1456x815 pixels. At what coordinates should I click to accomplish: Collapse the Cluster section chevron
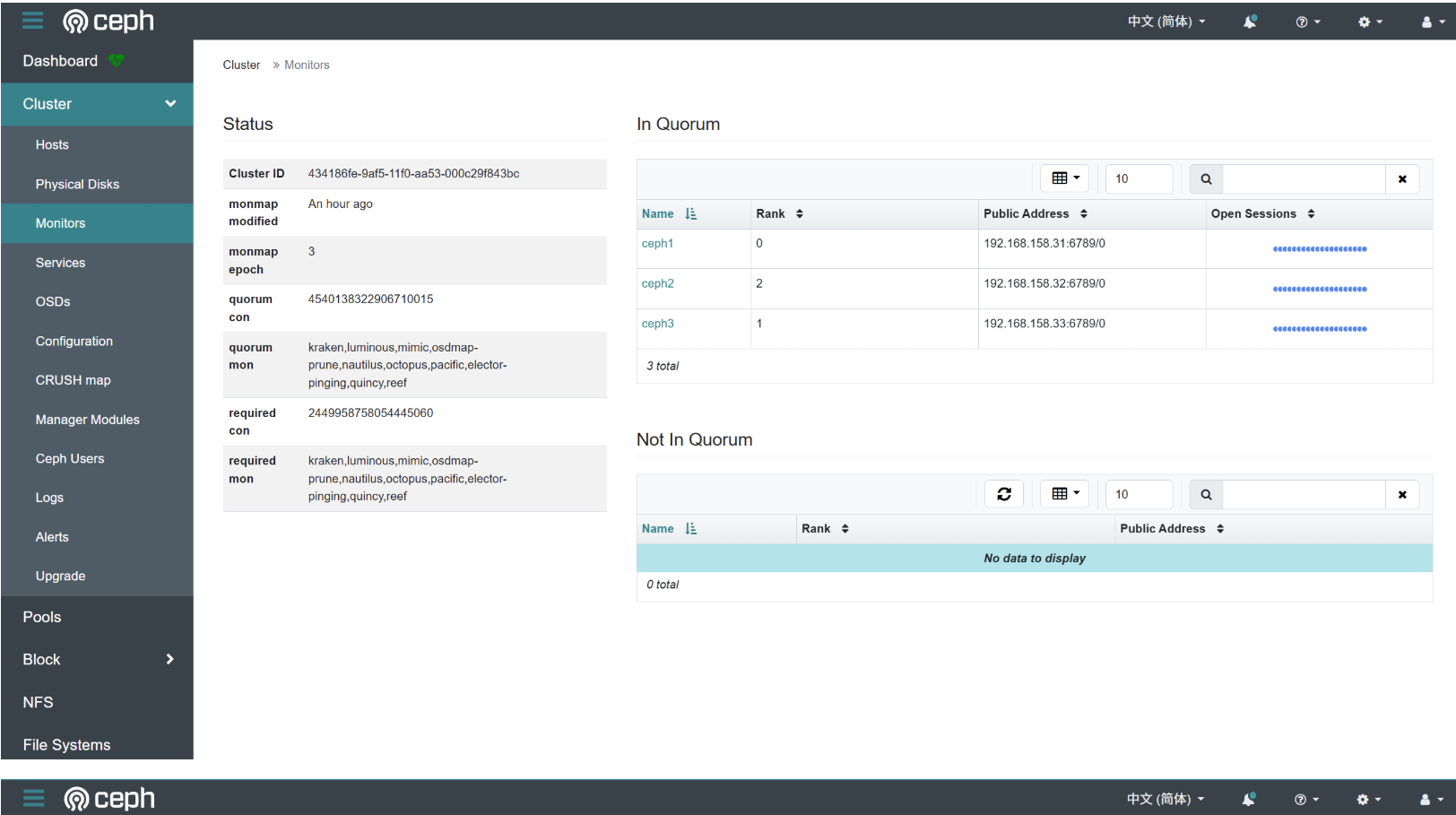click(x=170, y=104)
